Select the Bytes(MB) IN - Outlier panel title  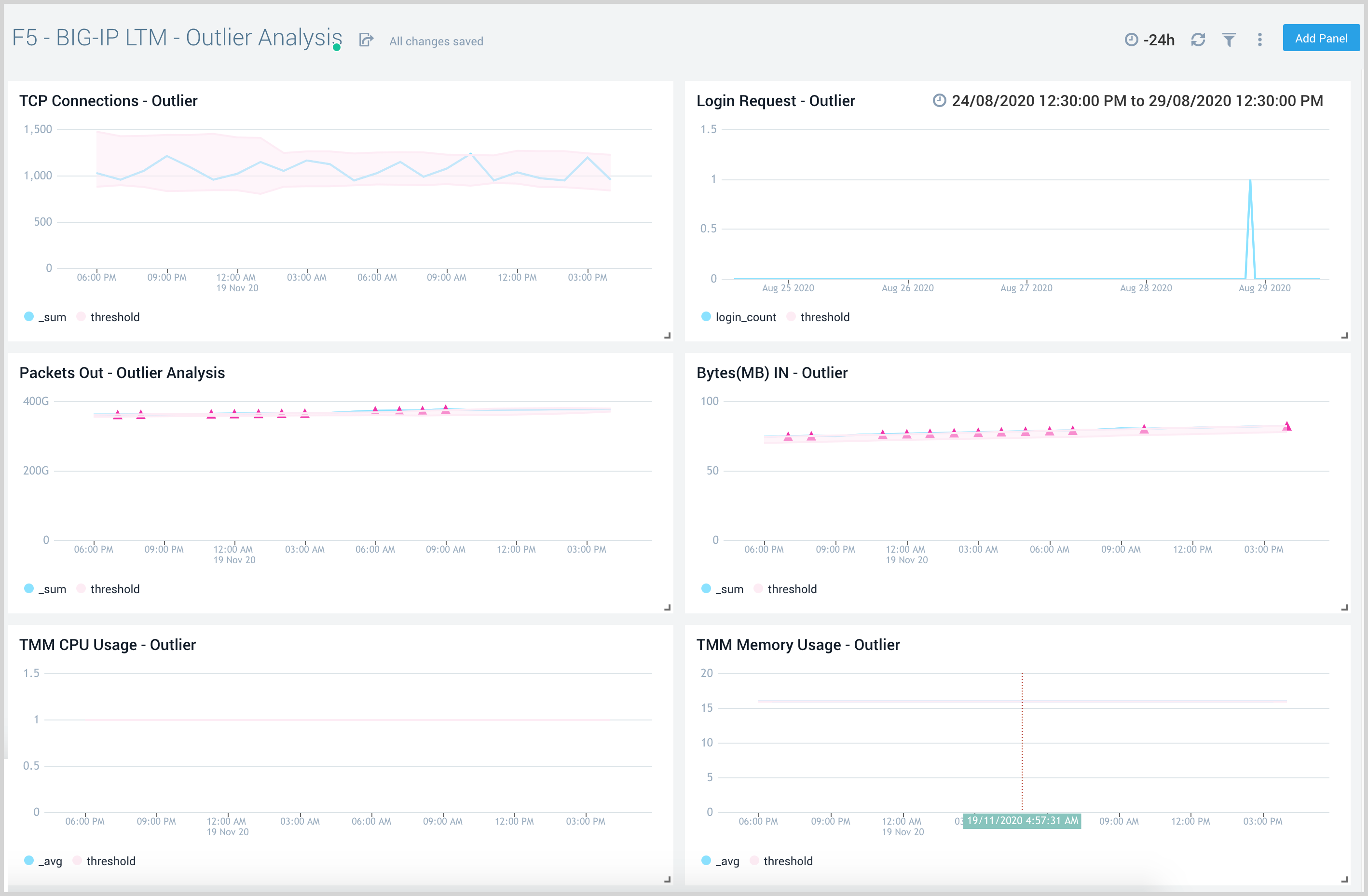click(773, 372)
